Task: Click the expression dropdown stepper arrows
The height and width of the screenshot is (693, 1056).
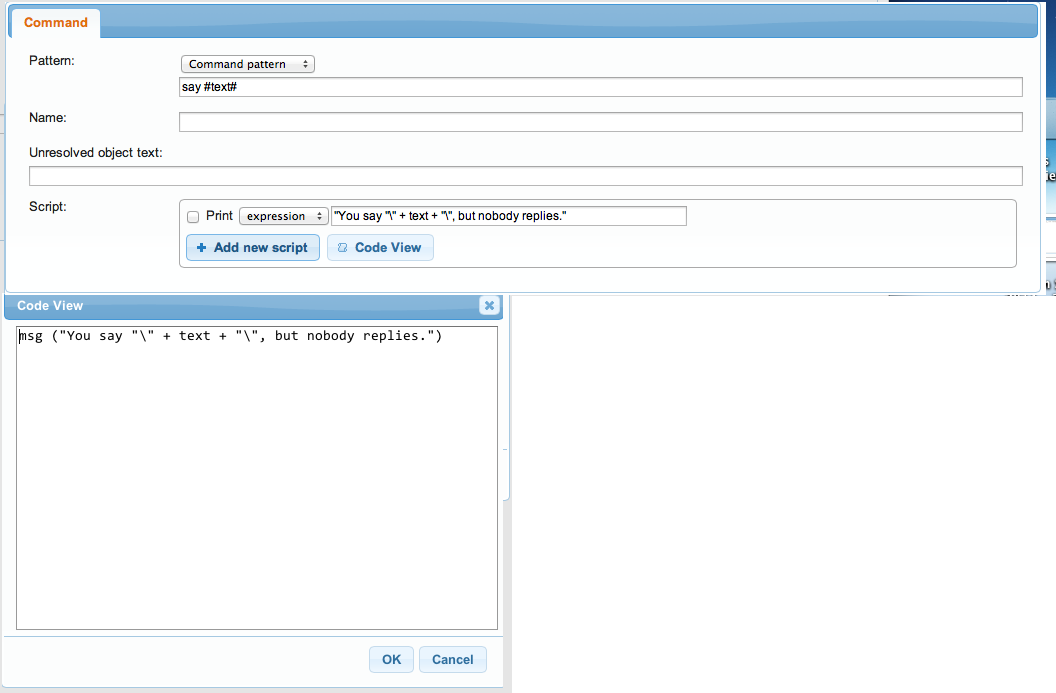Action: click(319, 215)
